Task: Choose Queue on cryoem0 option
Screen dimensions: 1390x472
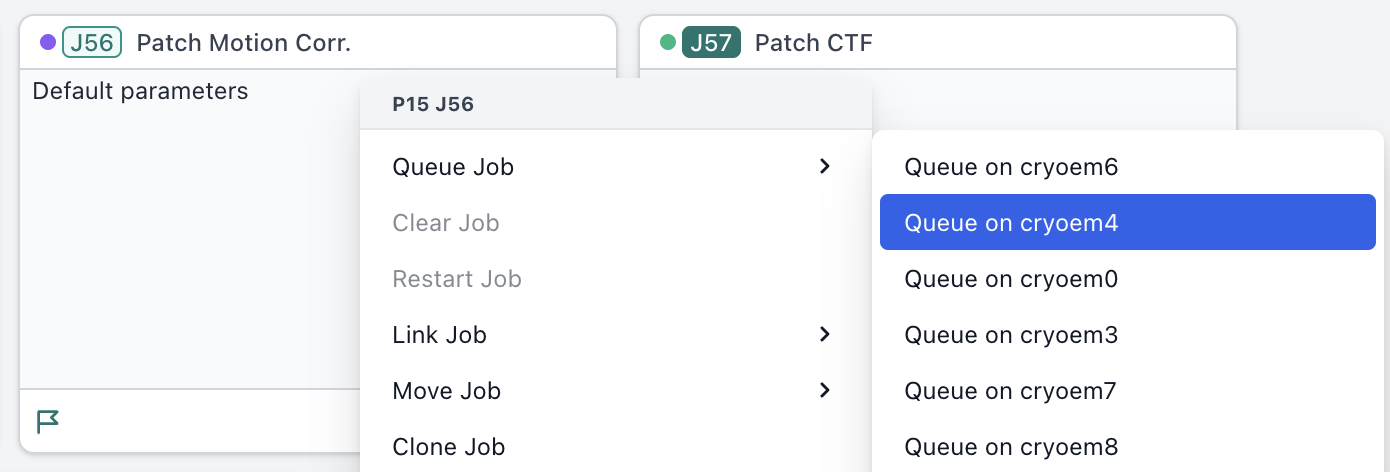Action: 1011,278
